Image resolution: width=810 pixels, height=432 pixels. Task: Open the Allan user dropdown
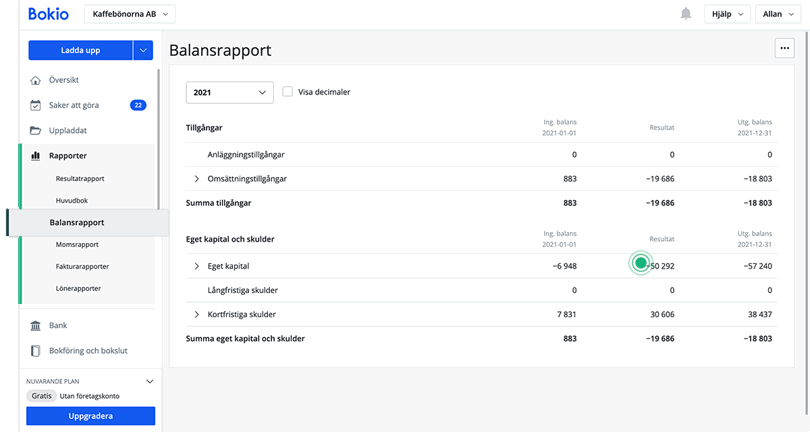pyautogui.click(x=777, y=14)
